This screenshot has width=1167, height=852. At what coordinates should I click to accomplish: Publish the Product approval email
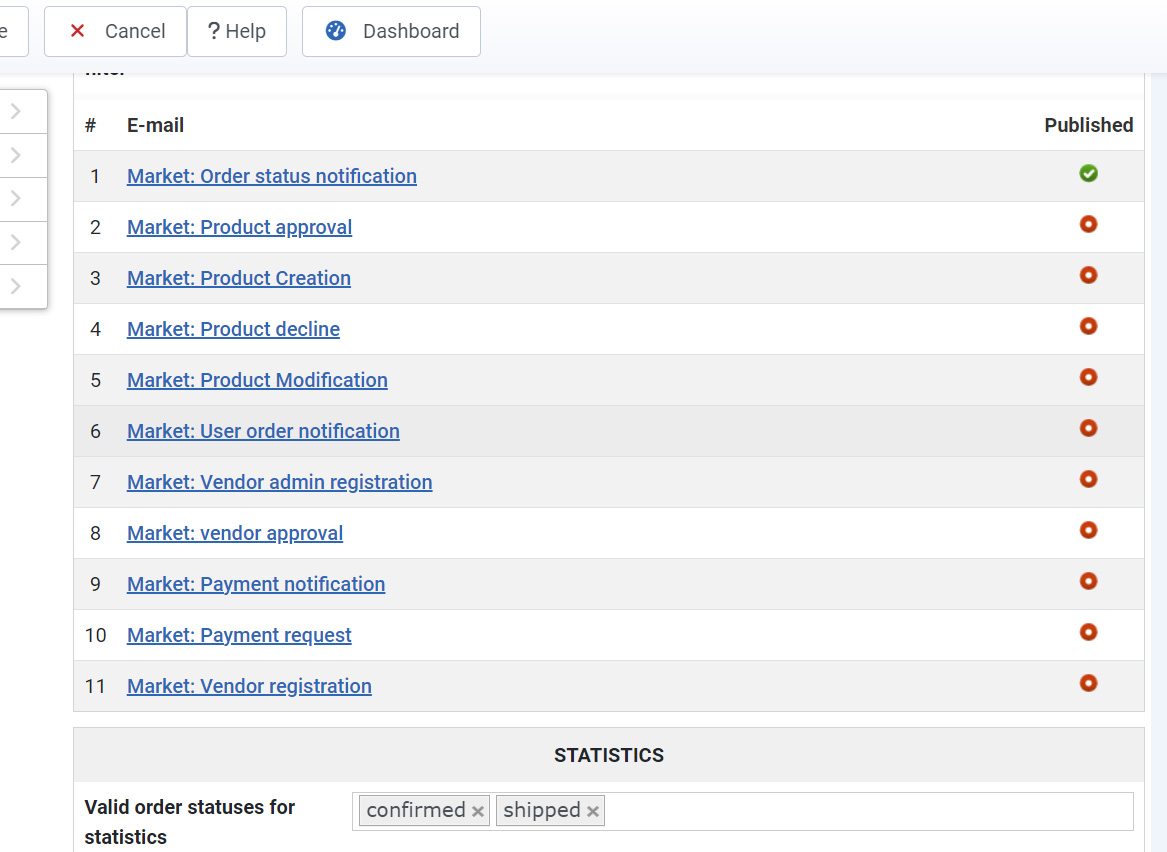[x=1088, y=225]
